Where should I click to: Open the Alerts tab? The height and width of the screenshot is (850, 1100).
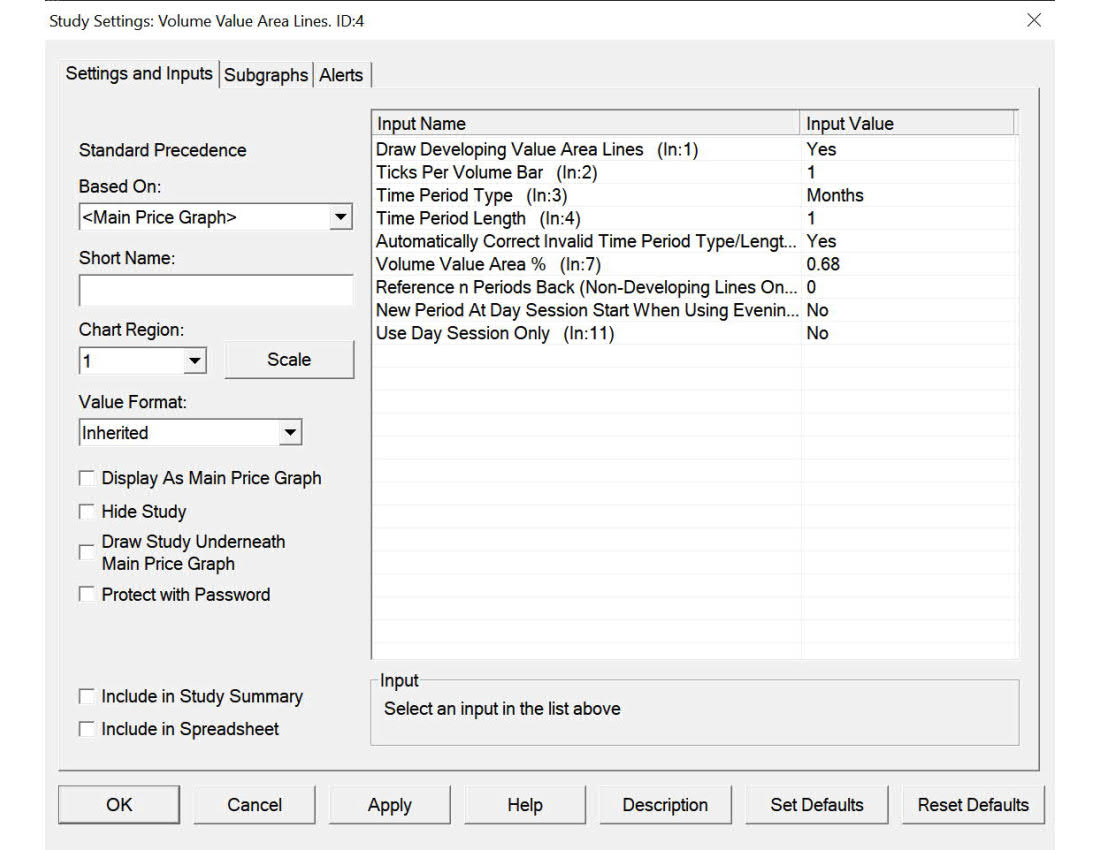pyautogui.click(x=341, y=75)
